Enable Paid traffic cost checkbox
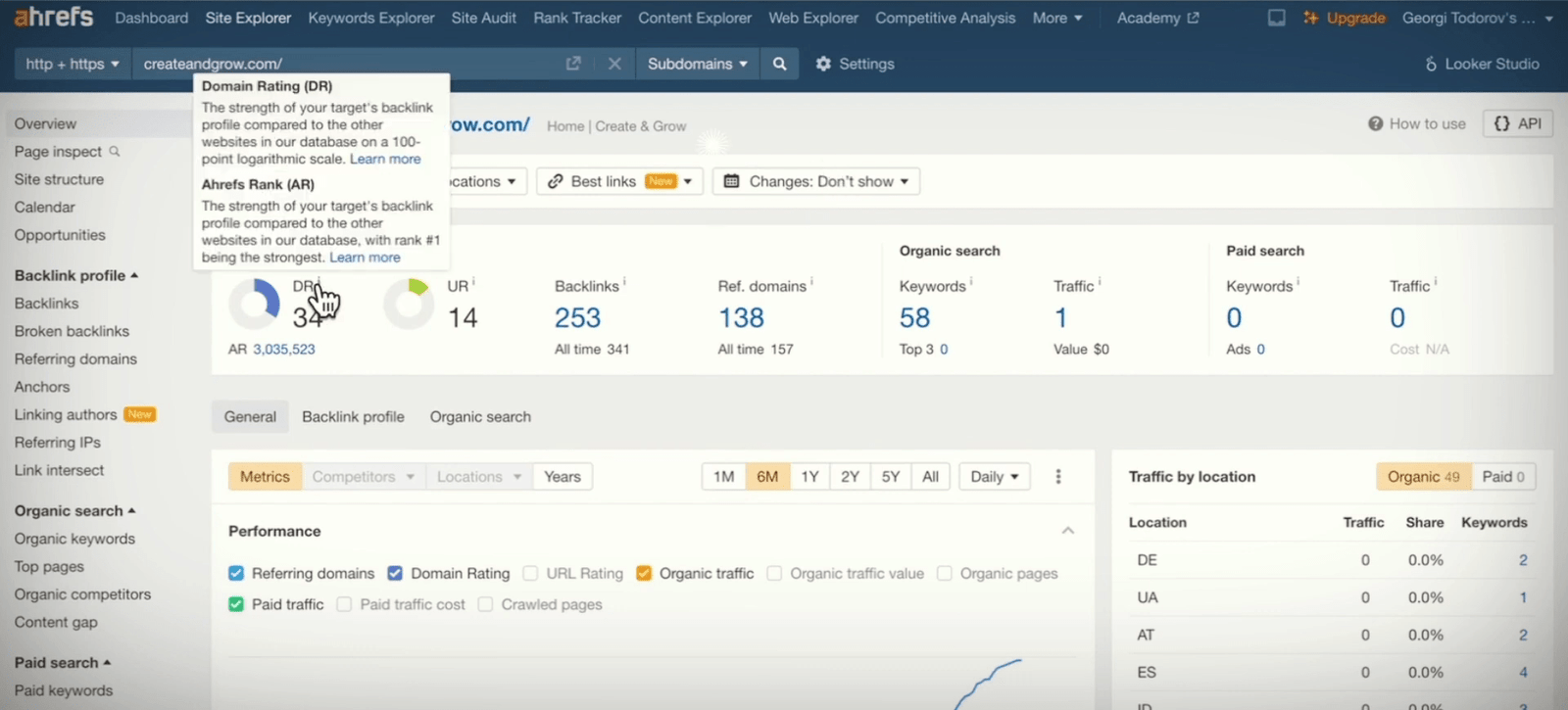 344,604
